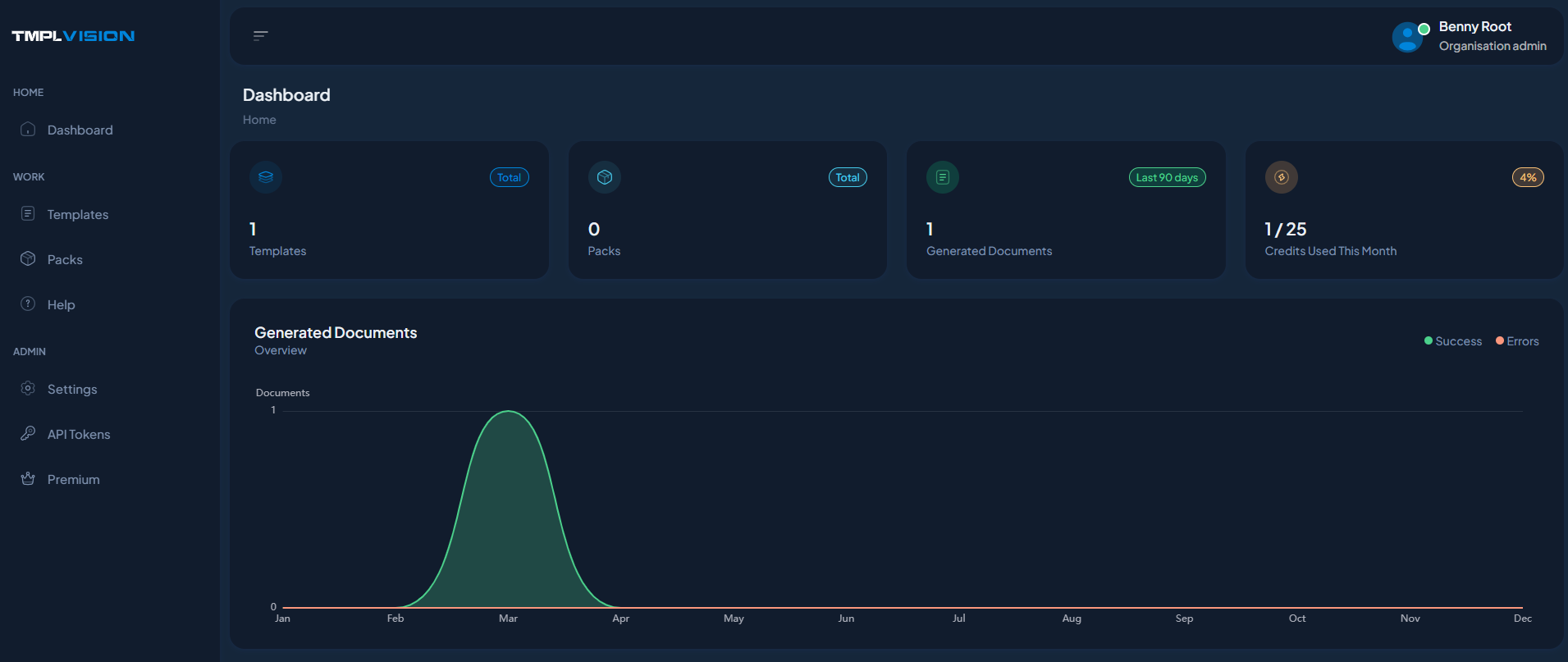Viewport: 1568px width, 662px height.
Task: Click the Packs card cube icon
Action: [x=605, y=177]
